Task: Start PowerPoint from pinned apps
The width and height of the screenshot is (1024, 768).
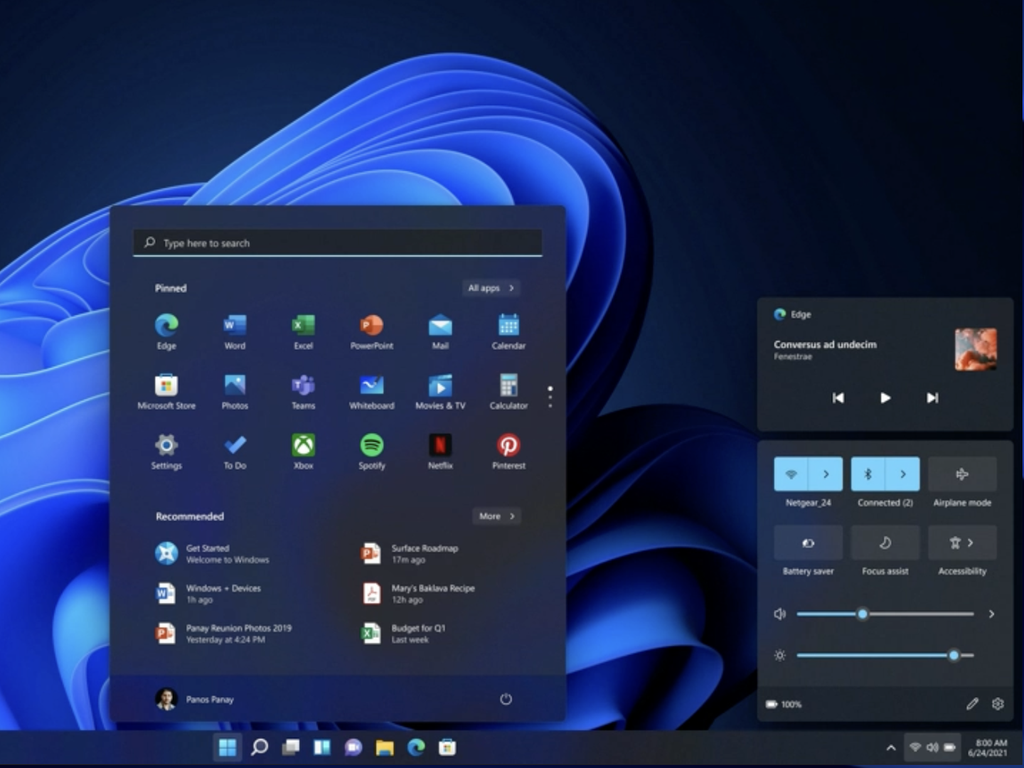Action: [372, 332]
